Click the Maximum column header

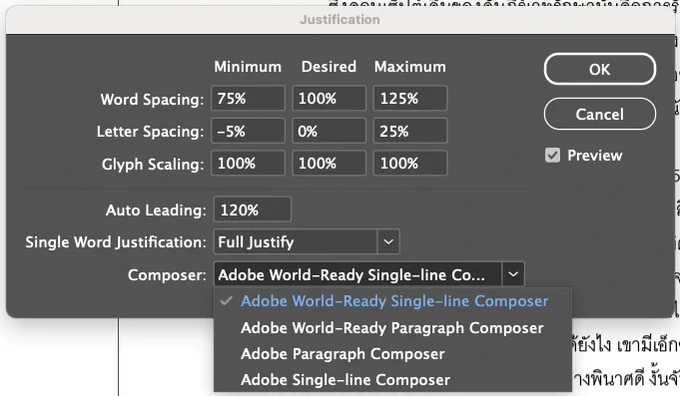(410, 67)
